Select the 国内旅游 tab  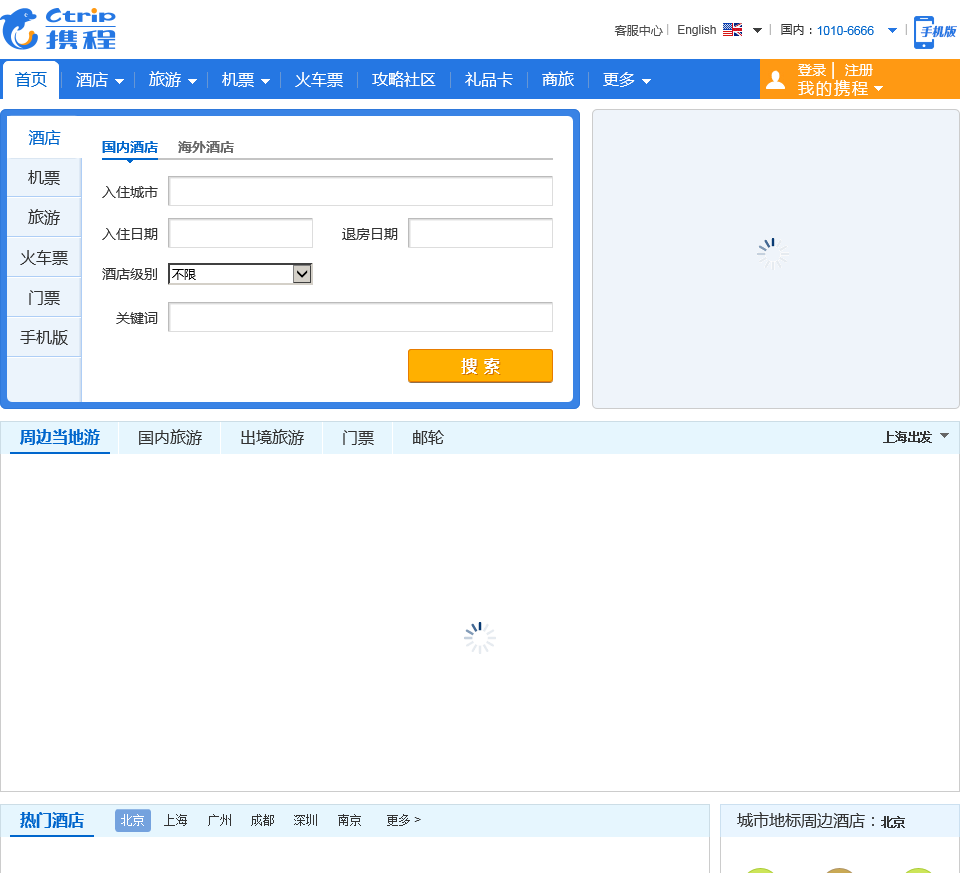170,438
